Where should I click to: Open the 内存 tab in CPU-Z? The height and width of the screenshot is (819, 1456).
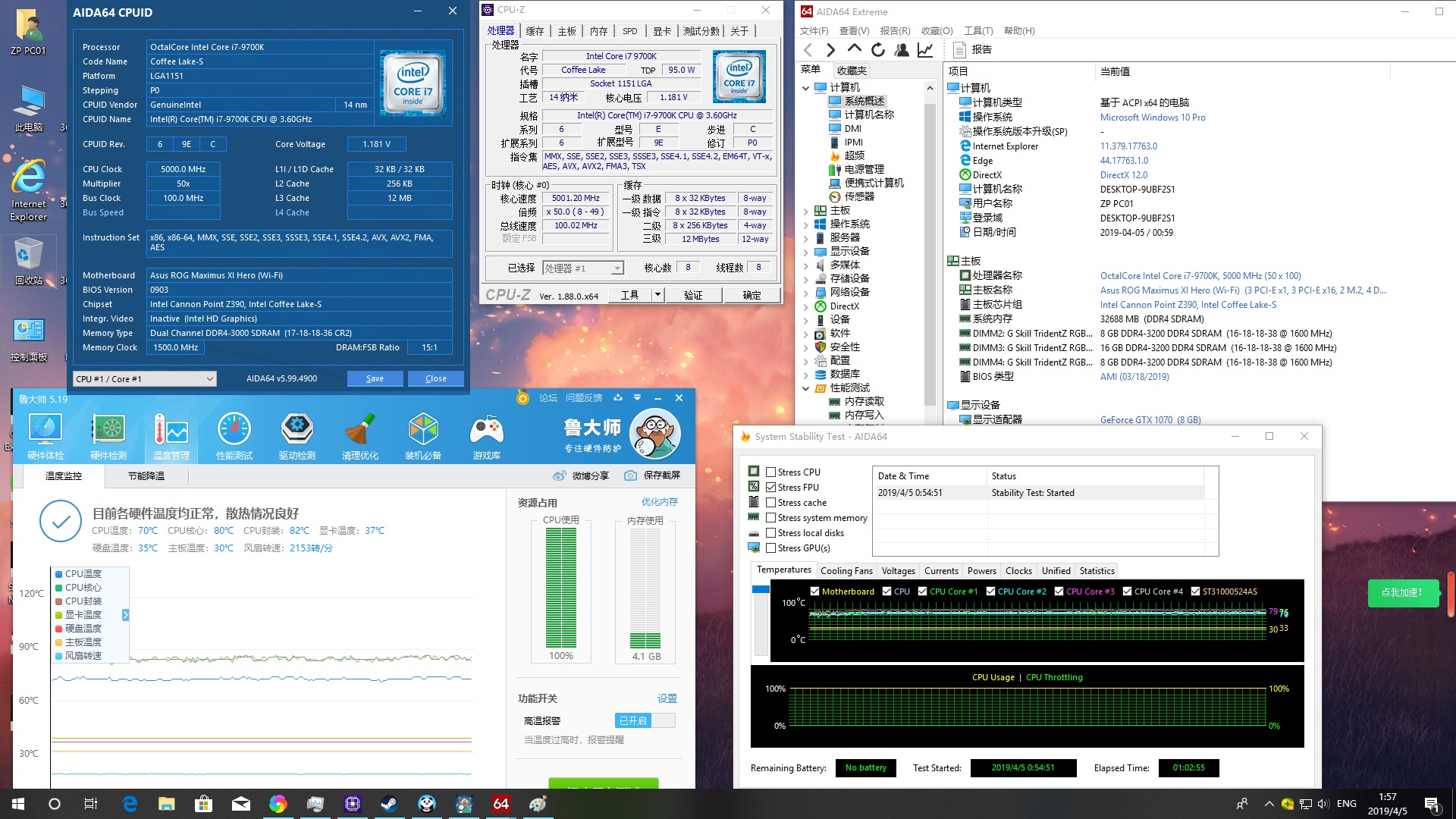598,31
